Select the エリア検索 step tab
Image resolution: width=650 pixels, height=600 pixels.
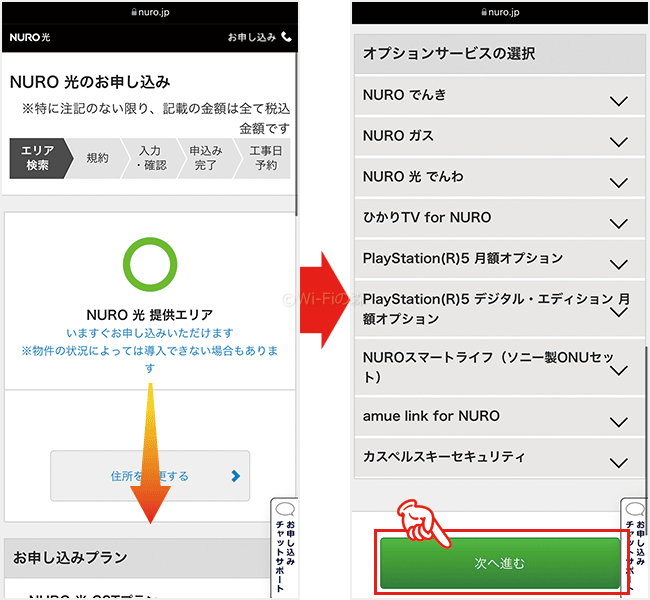(38, 158)
